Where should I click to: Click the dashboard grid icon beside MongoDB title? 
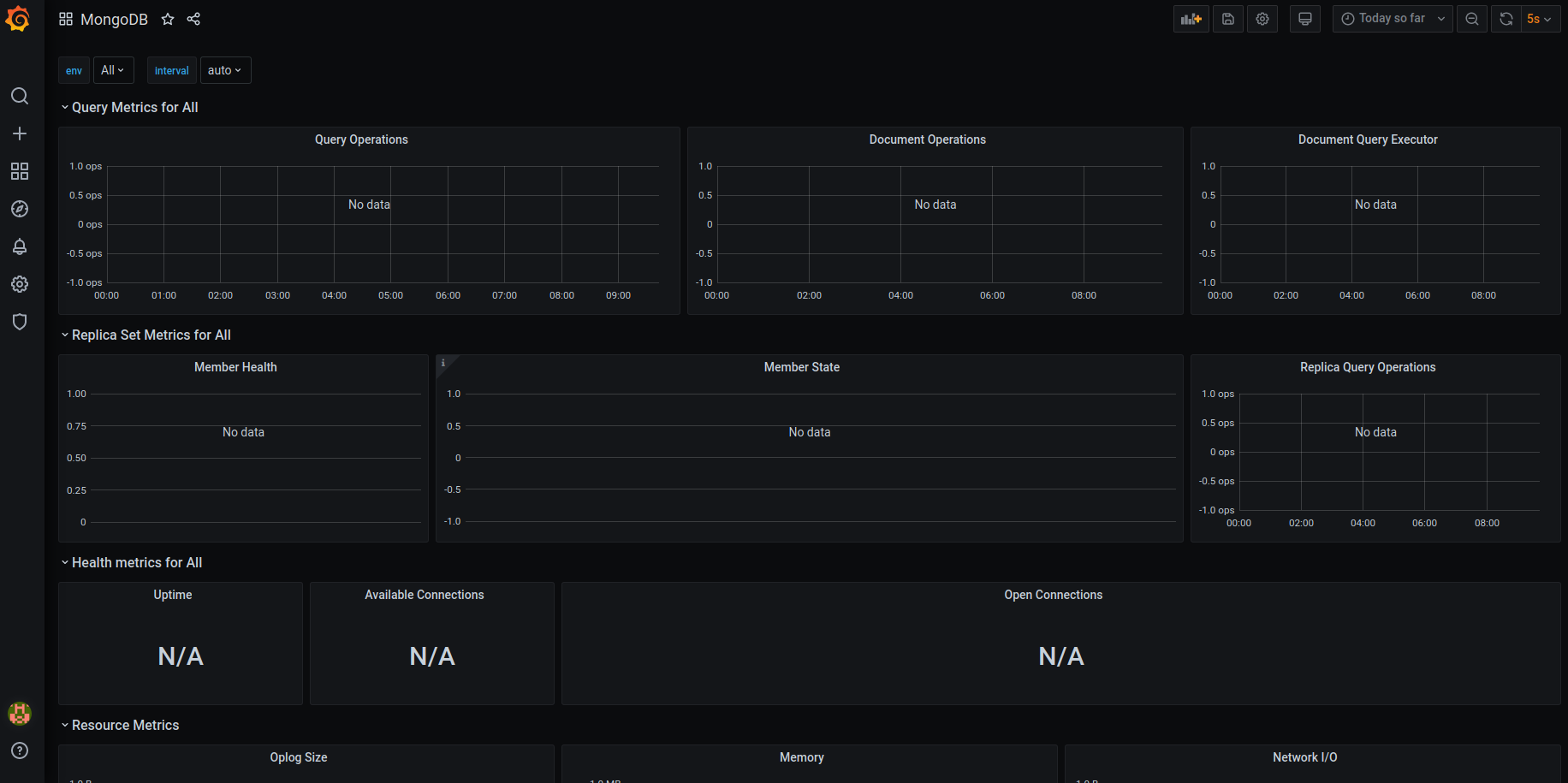click(66, 19)
